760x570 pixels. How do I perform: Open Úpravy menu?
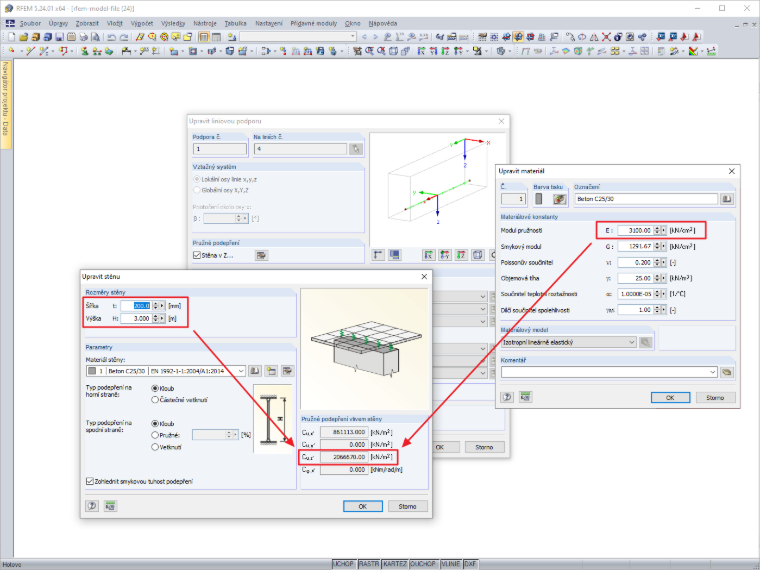pyautogui.click(x=58, y=23)
